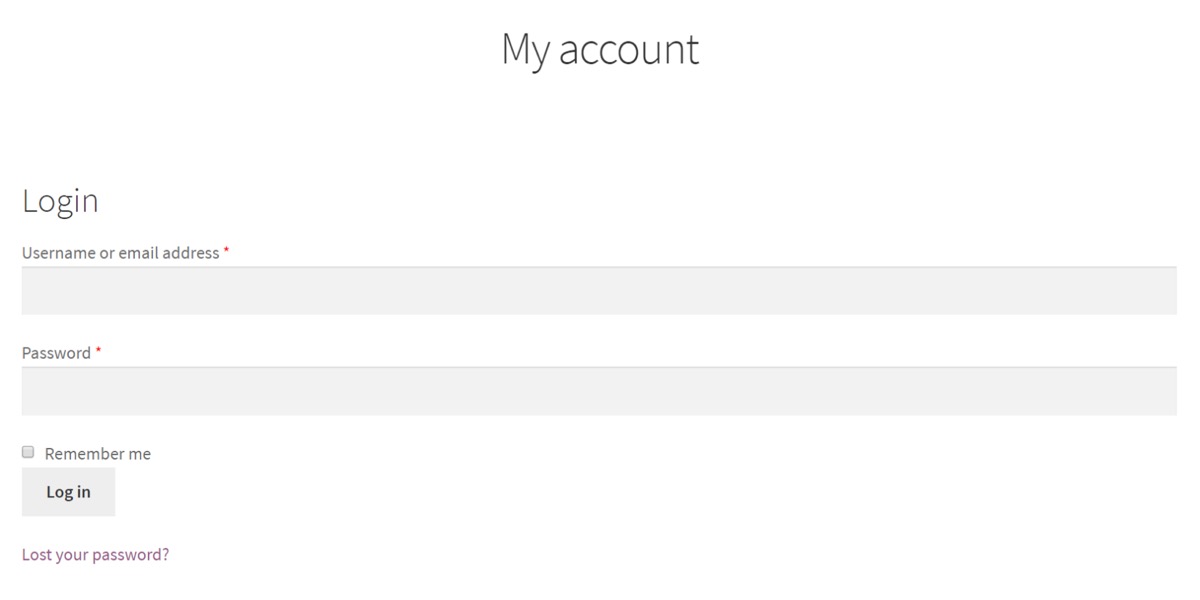
Task: Click the "Password" field label
Action: click(56, 353)
